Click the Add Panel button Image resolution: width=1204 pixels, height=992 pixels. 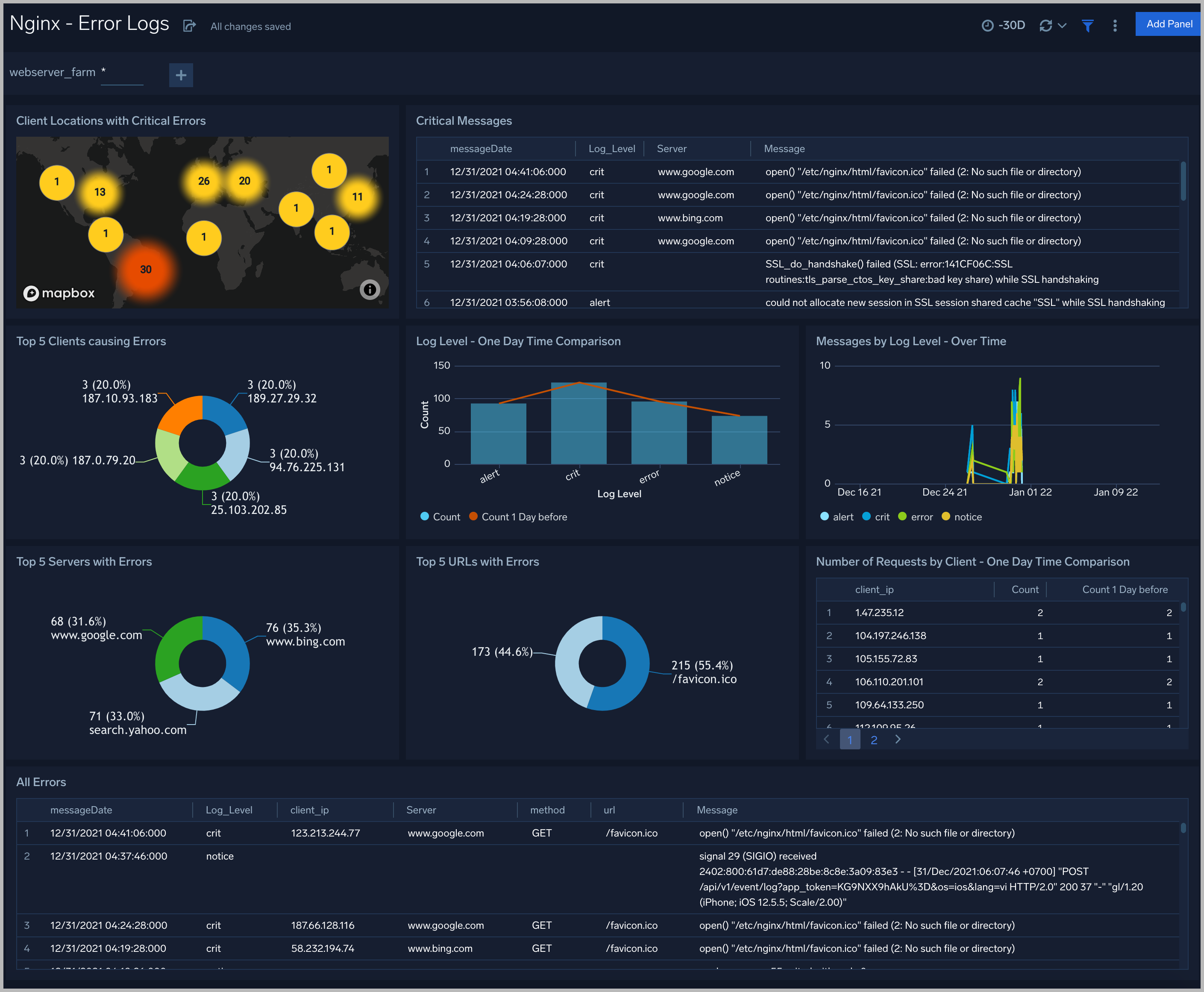tap(1169, 24)
